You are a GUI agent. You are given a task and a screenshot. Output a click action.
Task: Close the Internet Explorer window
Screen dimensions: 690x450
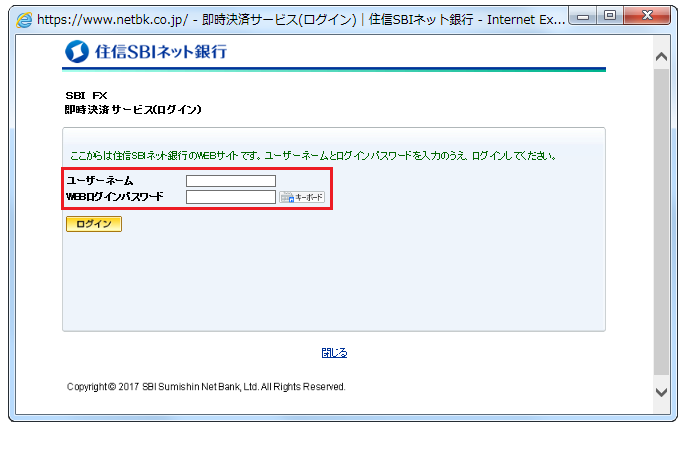click(647, 16)
